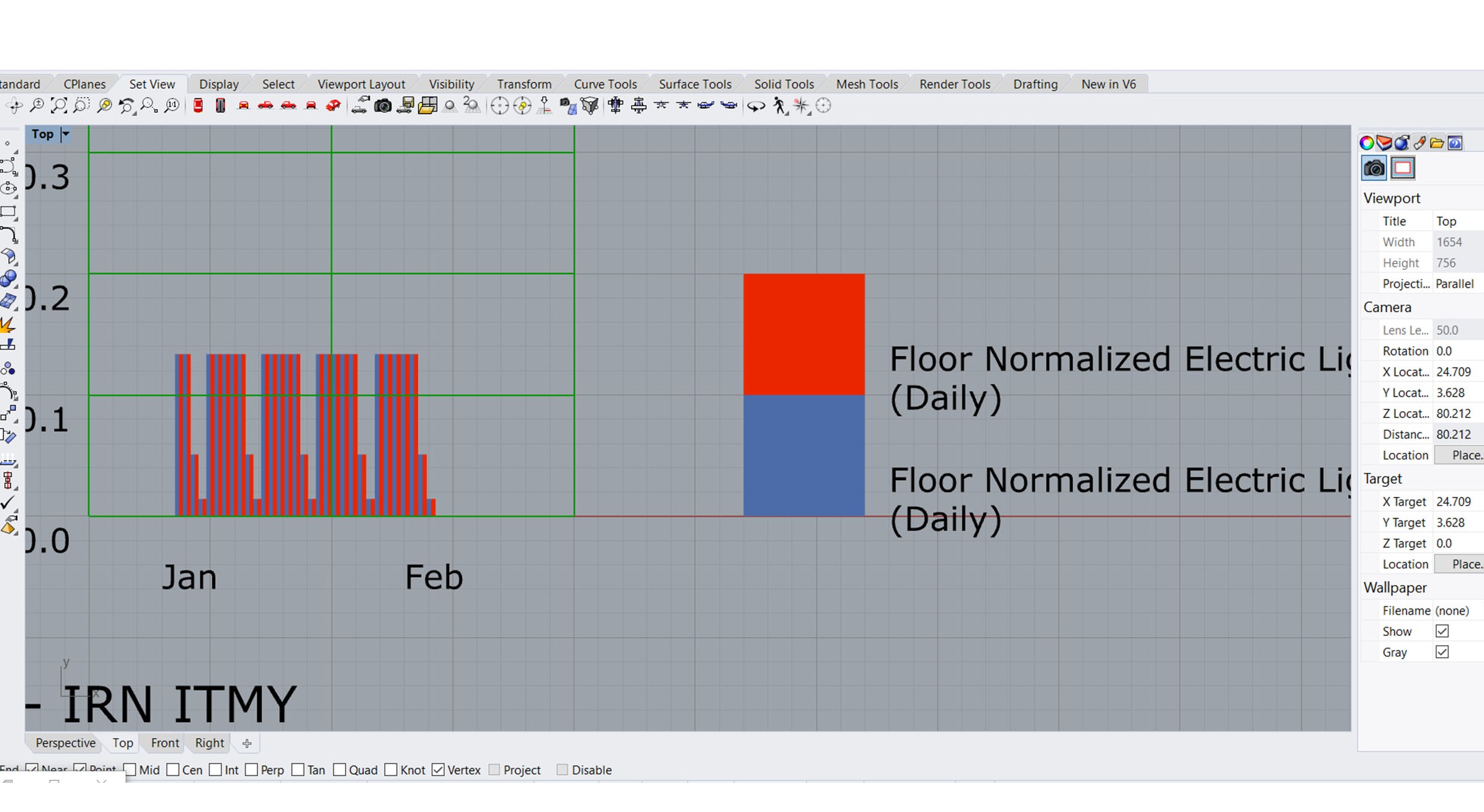This screenshot has height=812, width=1484.
Task: Select the Explode tool in left sidebar
Action: pyautogui.click(x=8, y=324)
